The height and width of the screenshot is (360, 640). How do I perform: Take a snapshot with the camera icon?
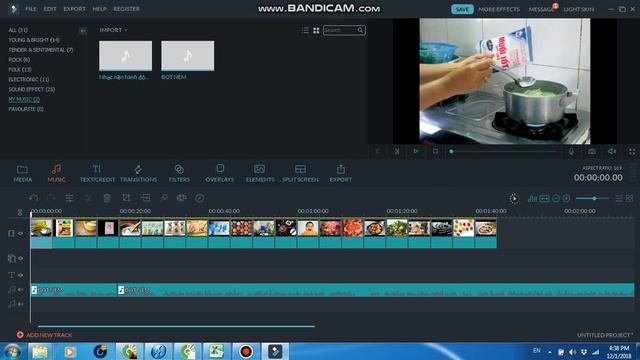click(x=591, y=151)
